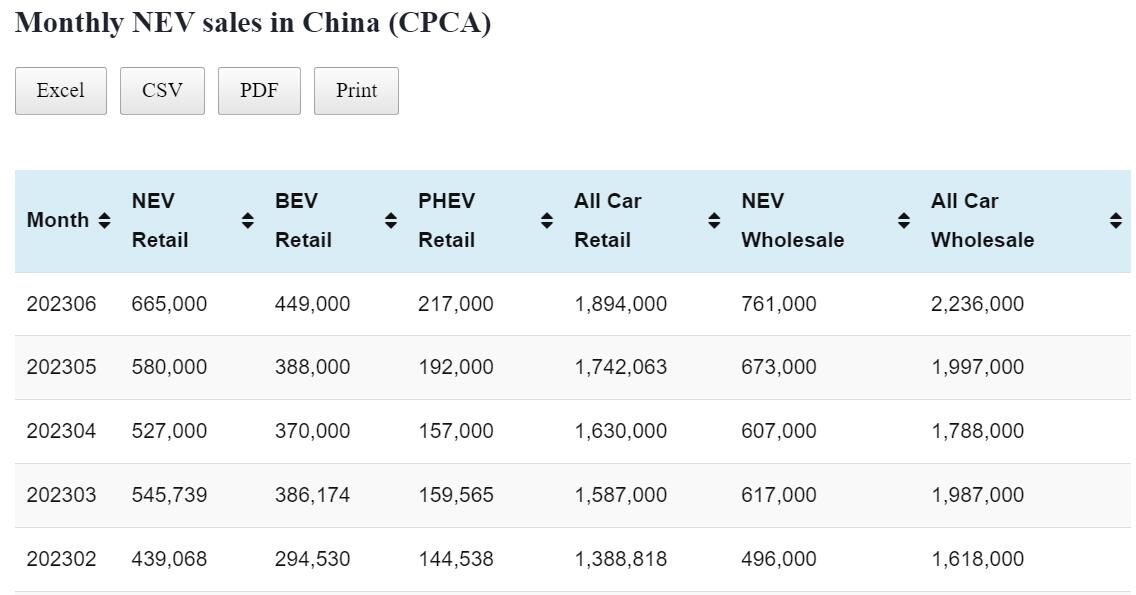
Task: Click NEV Wholesale sort arrow icon
Action: (904, 221)
